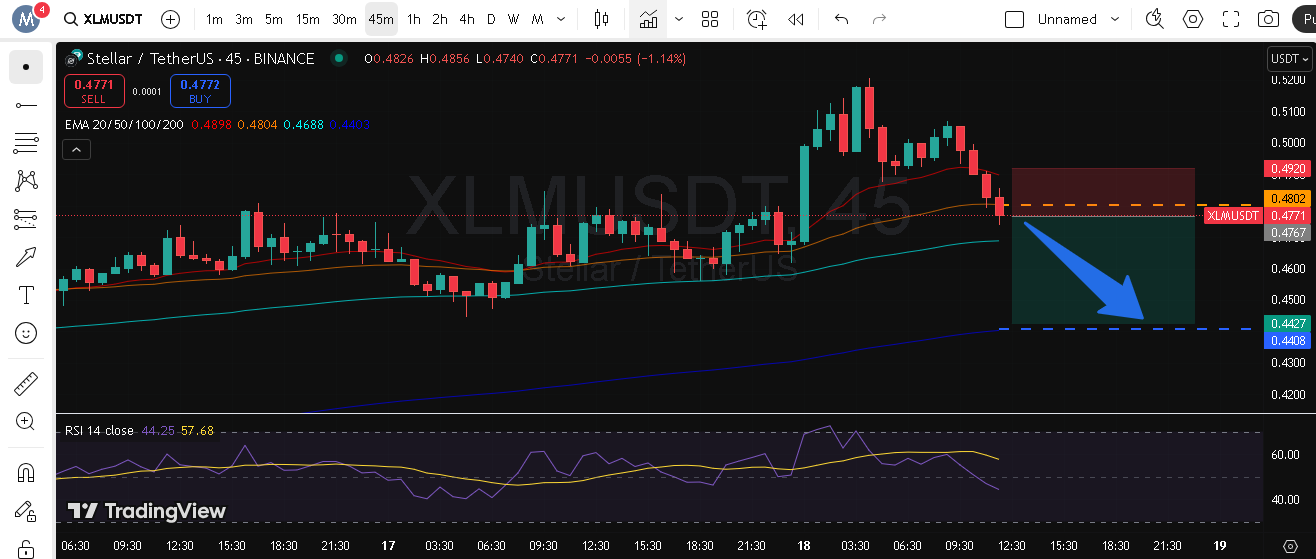Open forecasting and measurement tools
This screenshot has height=559, width=1316.
[26, 219]
